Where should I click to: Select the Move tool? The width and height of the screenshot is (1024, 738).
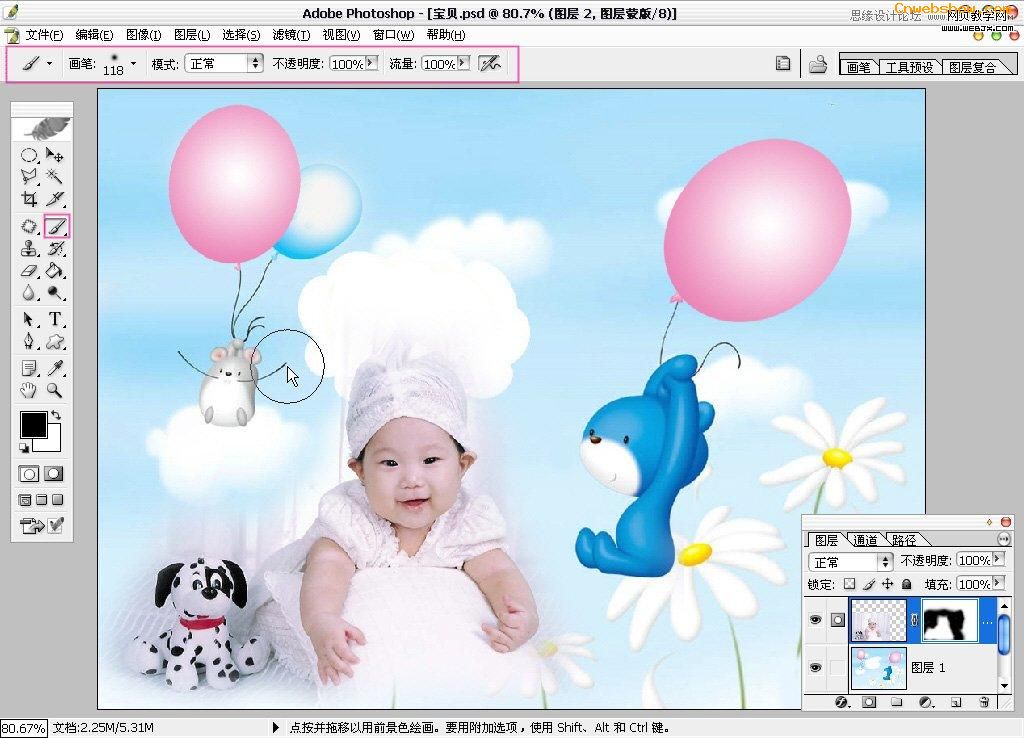click(x=55, y=155)
